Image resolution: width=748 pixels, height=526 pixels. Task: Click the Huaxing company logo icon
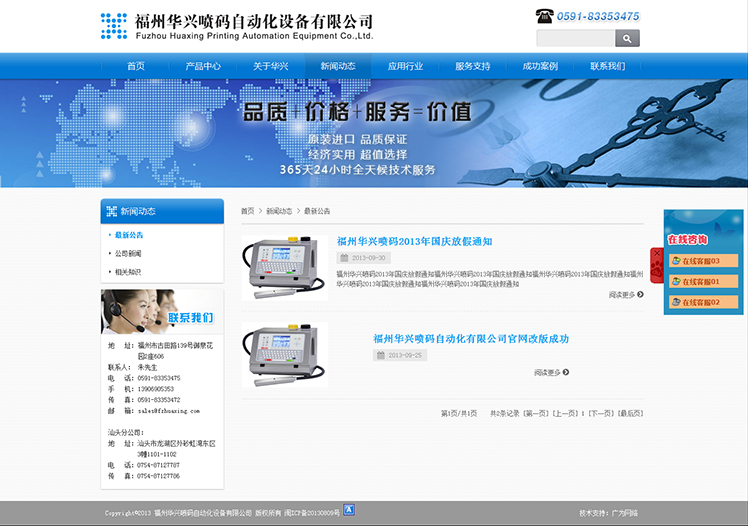(x=114, y=26)
